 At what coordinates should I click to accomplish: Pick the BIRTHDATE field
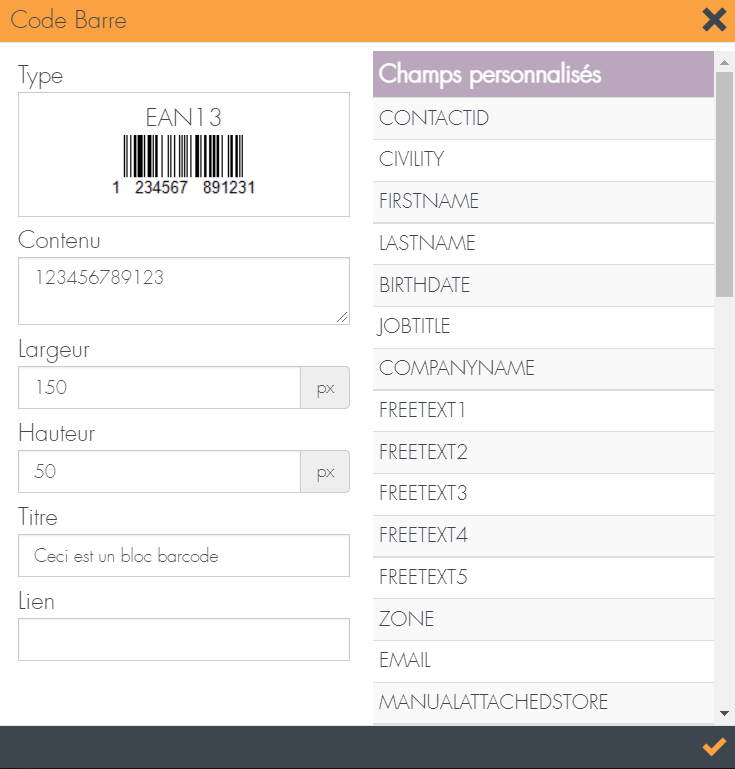click(543, 285)
